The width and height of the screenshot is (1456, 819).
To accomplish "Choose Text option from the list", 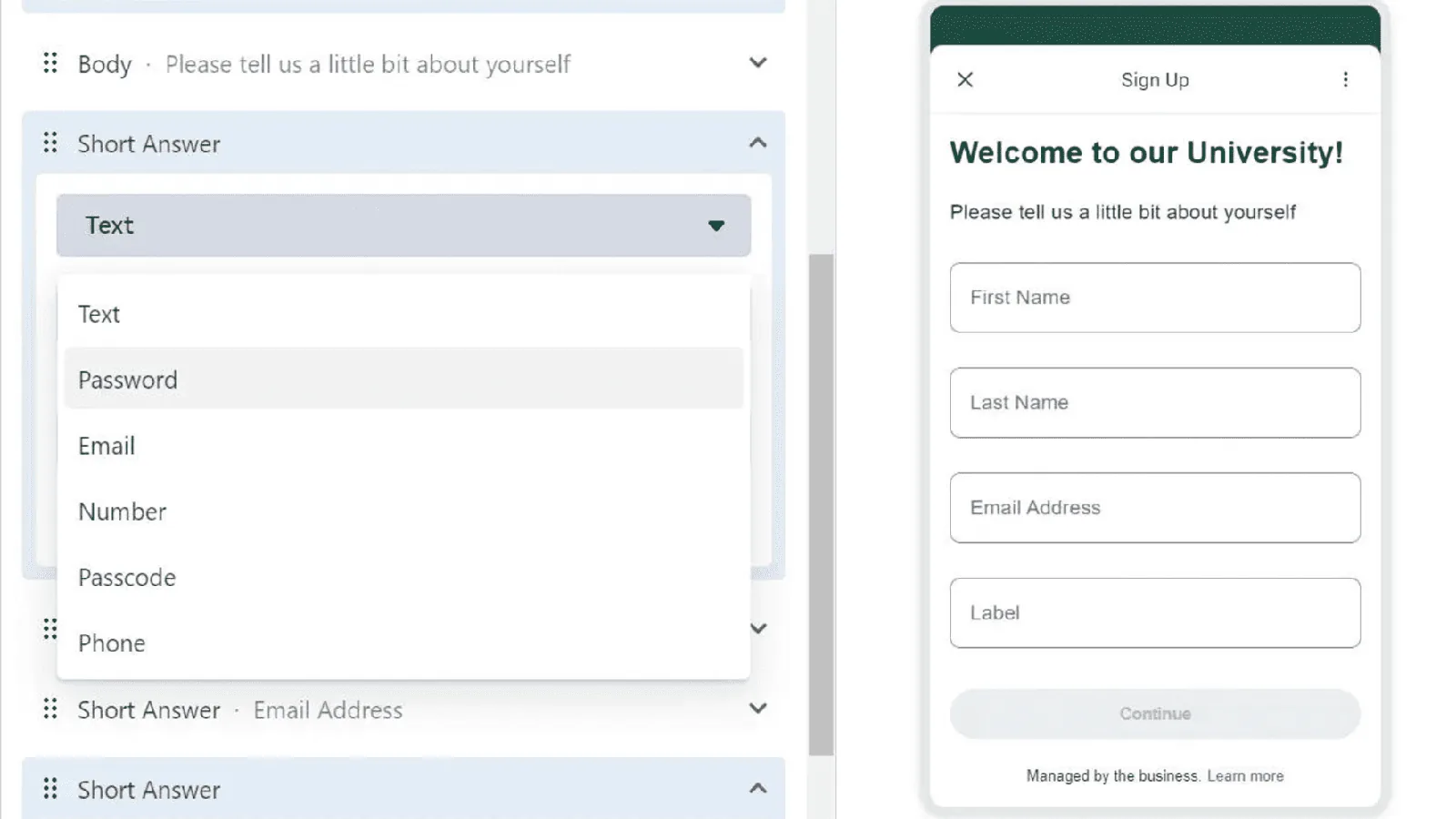I will point(404,314).
